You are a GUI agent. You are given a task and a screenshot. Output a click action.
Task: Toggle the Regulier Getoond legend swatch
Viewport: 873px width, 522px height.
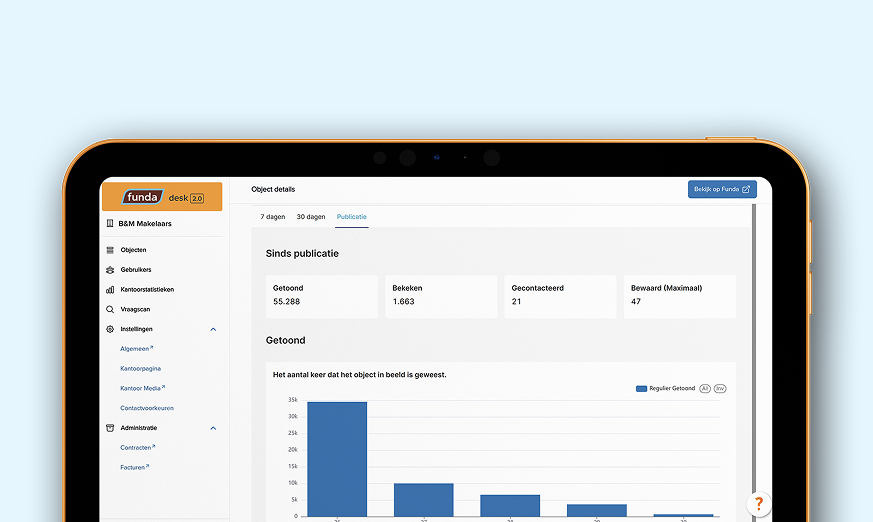[x=641, y=388]
